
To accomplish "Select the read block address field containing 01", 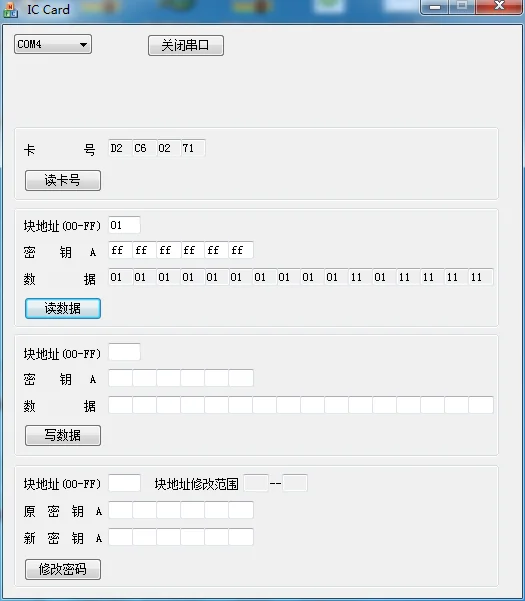I will click(x=124, y=225).
